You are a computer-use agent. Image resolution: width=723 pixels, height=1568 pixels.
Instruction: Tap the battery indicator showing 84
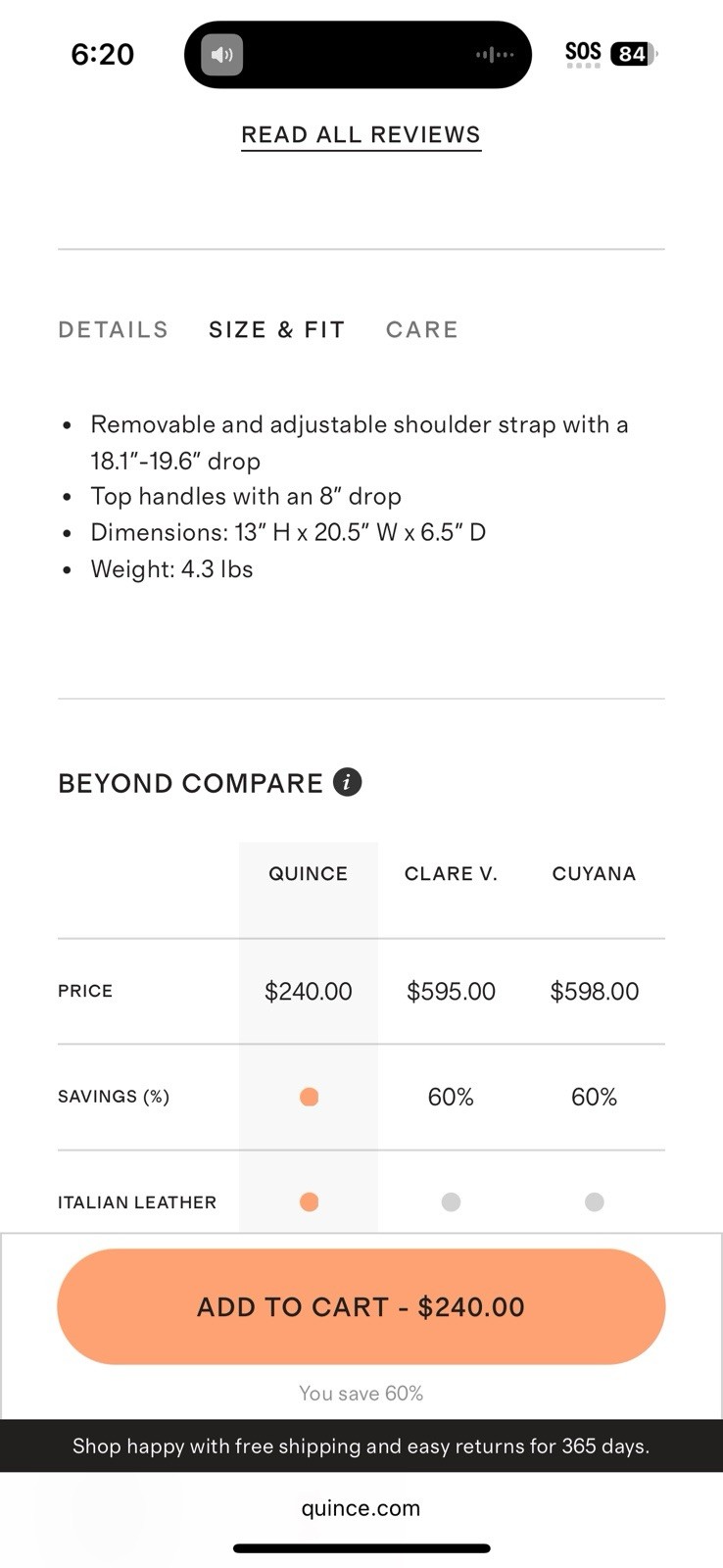pyautogui.click(x=634, y=54)
